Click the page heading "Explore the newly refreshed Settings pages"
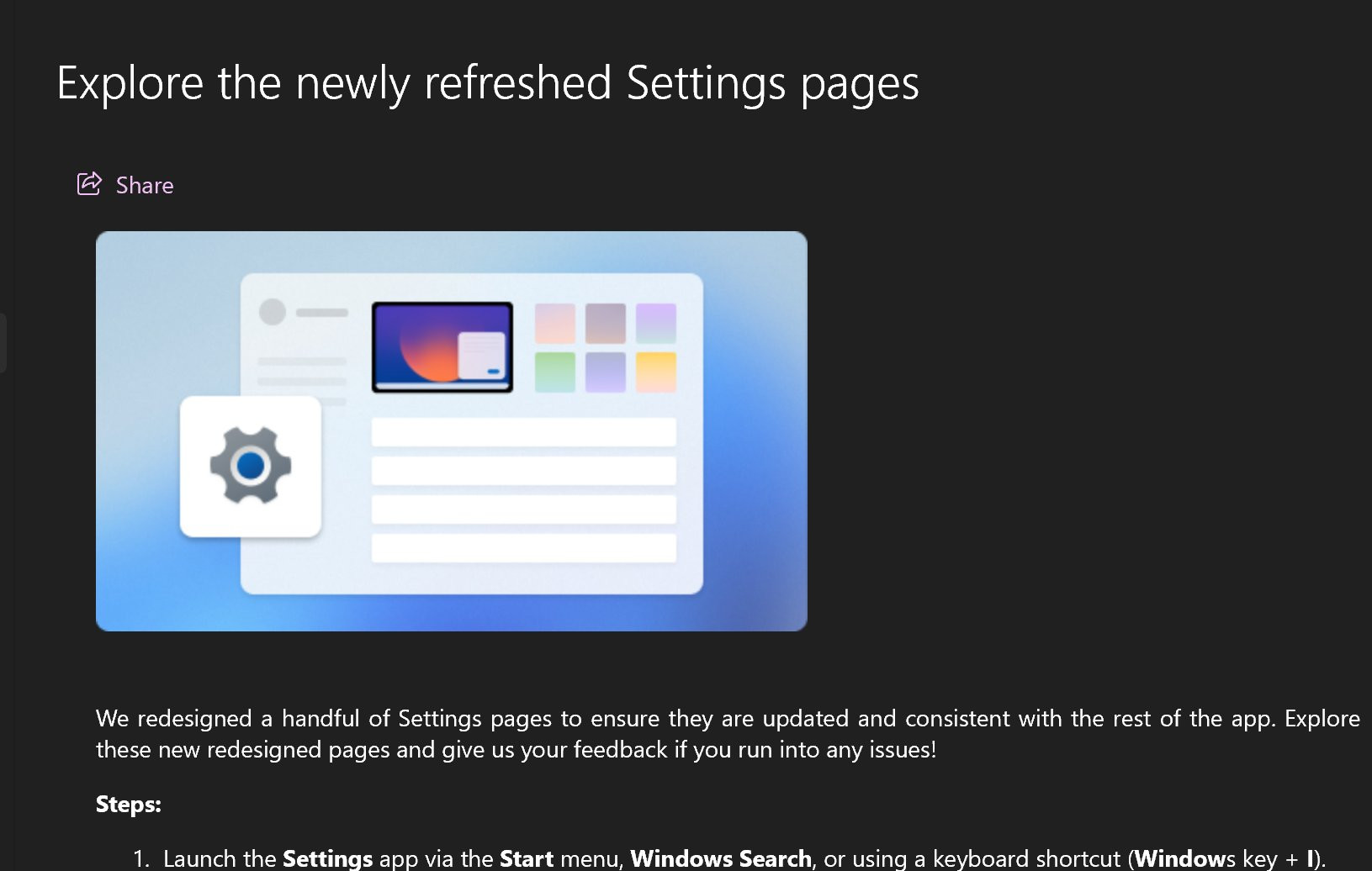Screen dimensions: 1372x871 pyautogui.click(x=487, y=83)
